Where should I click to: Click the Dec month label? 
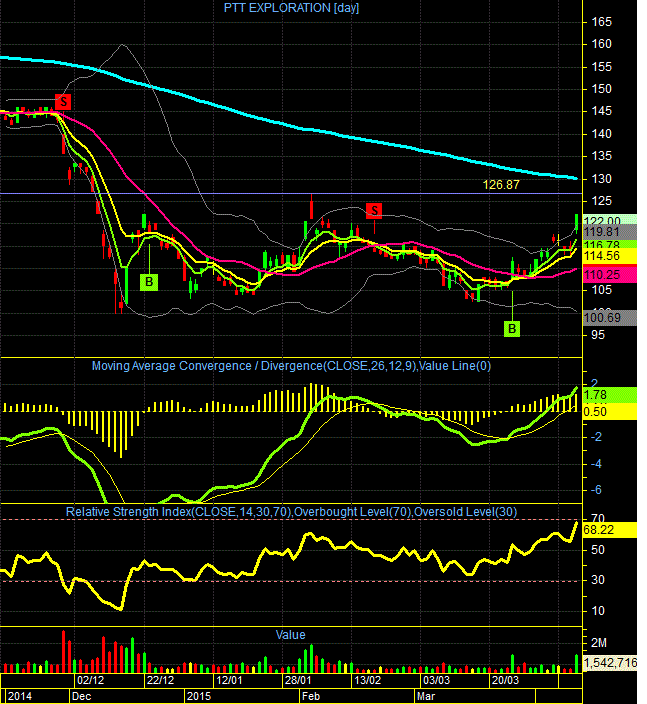(x=81, y=696)
